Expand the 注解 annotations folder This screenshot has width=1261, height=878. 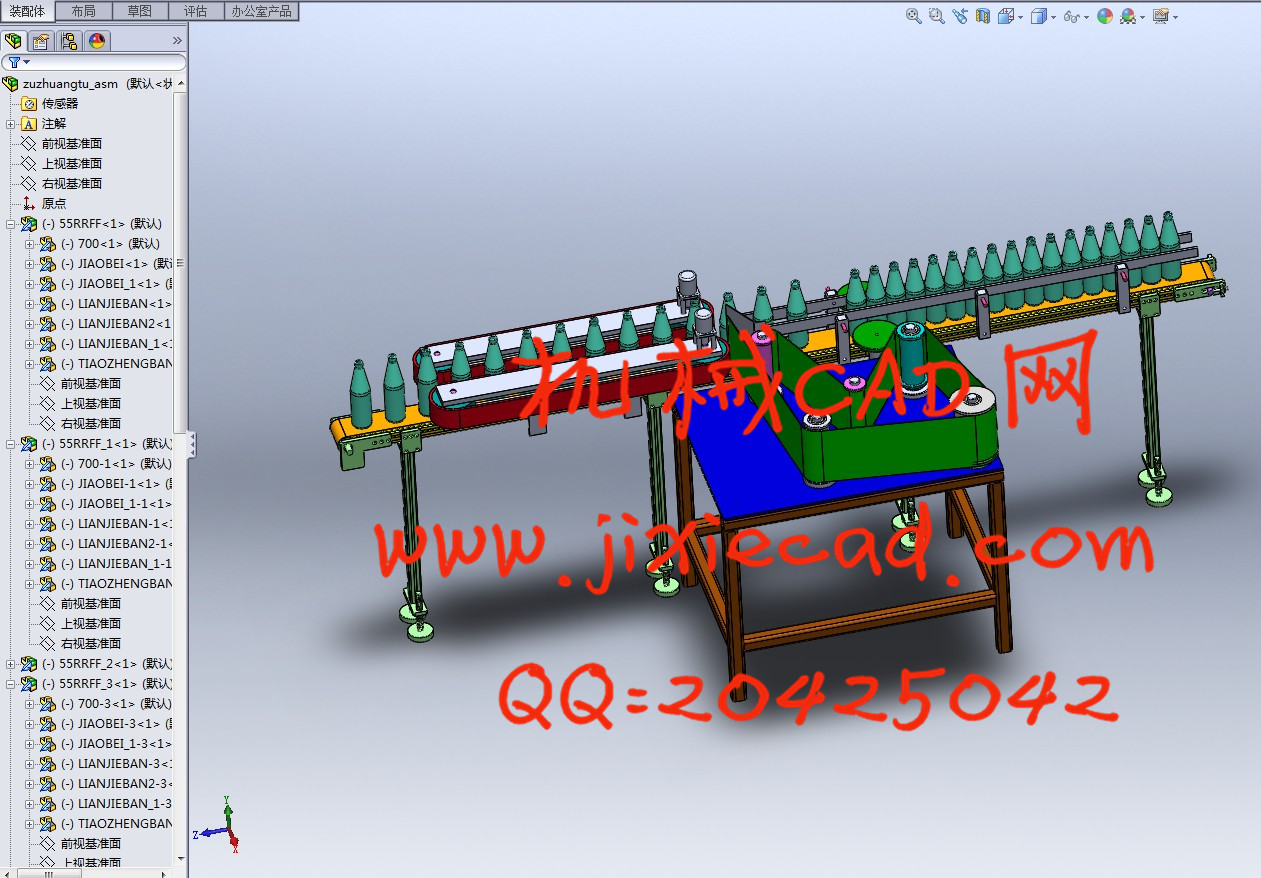[x=11, y=124]
